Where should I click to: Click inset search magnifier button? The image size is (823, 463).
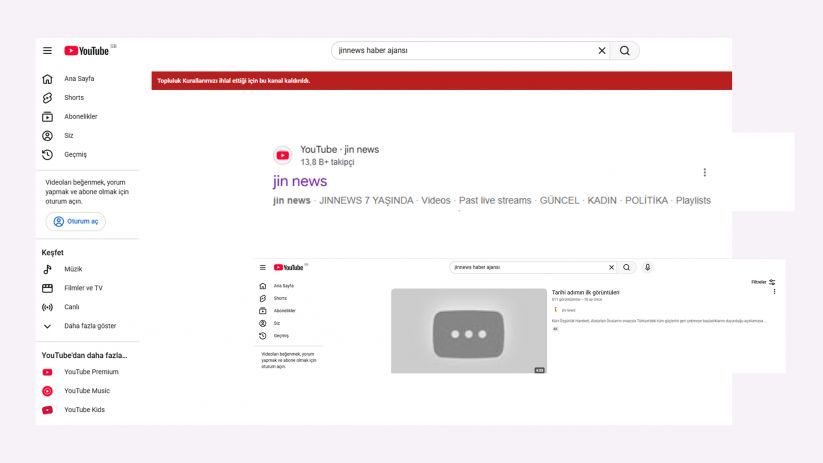pyautogui.click(x=627, y=267)
